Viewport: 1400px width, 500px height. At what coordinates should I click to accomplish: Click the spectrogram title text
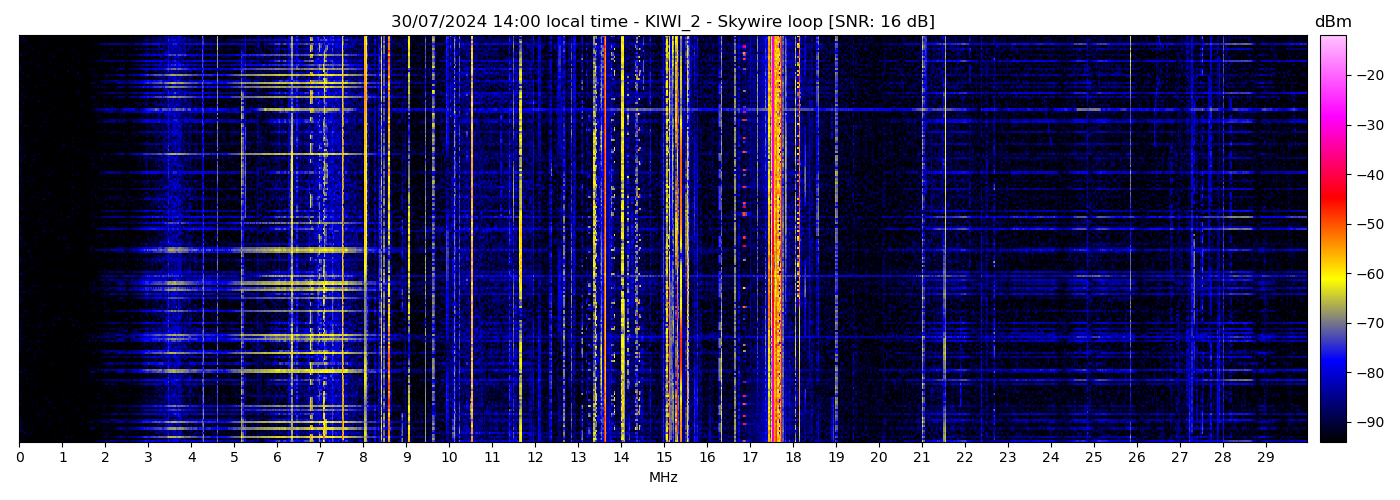pyautogui.click(x=662, y=22)
